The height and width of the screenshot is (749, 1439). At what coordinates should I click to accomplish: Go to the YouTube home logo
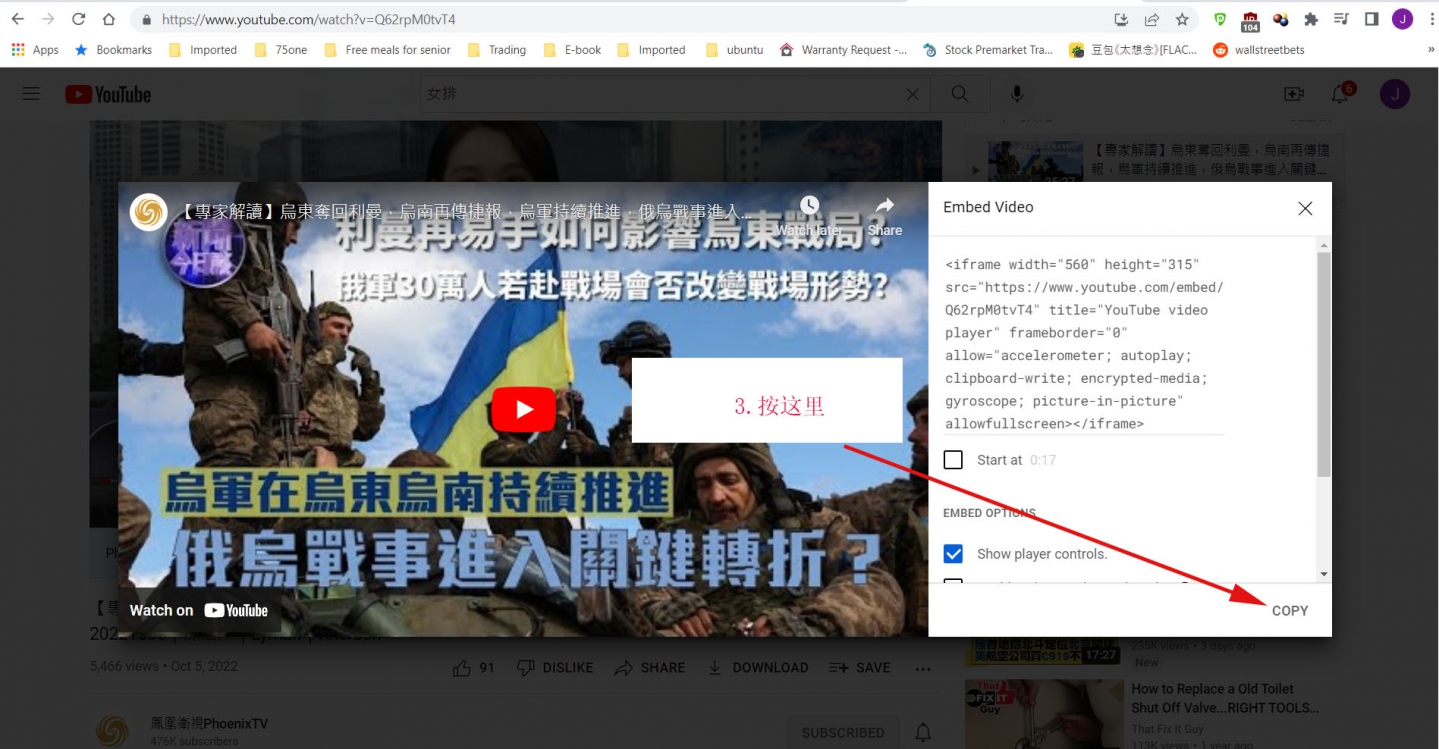tap(108, 94)
